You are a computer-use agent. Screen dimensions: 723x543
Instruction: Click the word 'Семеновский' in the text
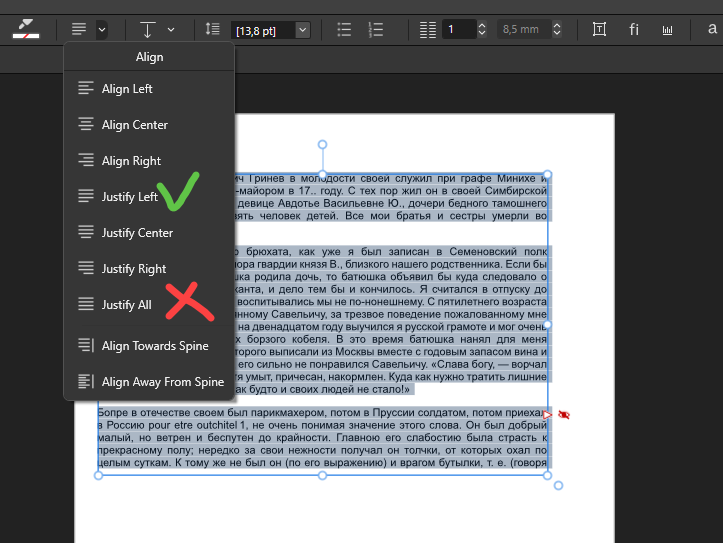[x=483, y=252]
